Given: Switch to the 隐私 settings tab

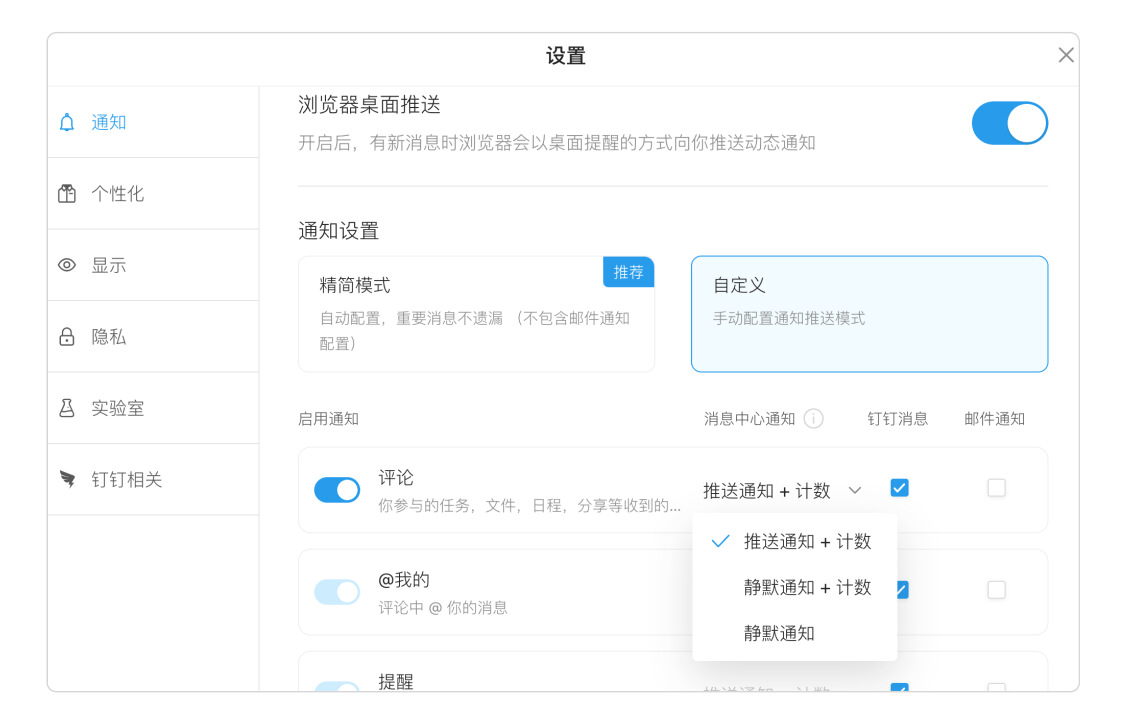Looking at the screenshot, I should point(109,337).
